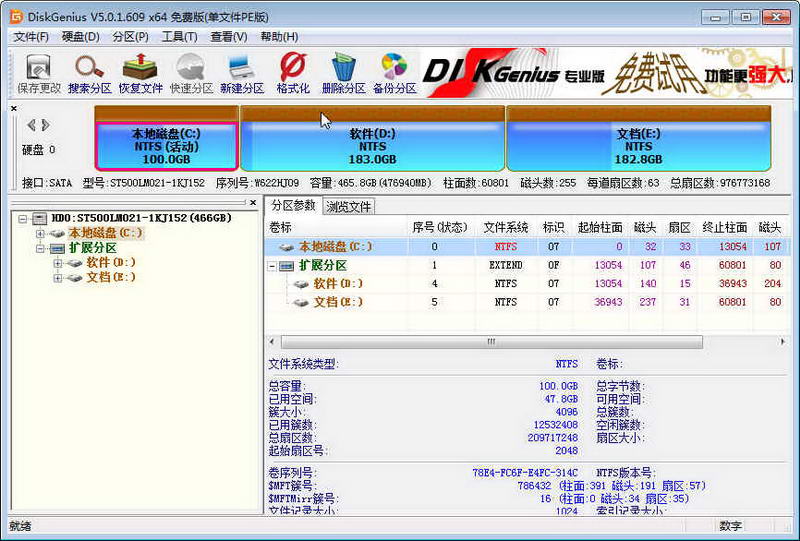Click the table's horizontal scrollbar thumb
The image size is (800, 541).
click(x=491, y=341)
